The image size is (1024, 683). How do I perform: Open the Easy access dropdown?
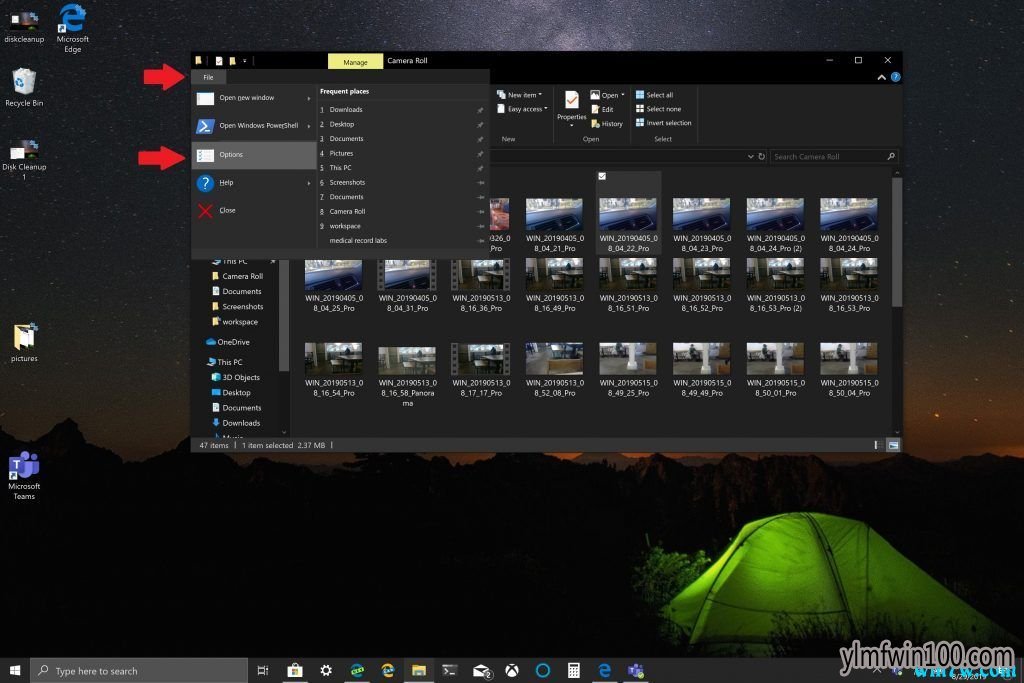(522, 109)
